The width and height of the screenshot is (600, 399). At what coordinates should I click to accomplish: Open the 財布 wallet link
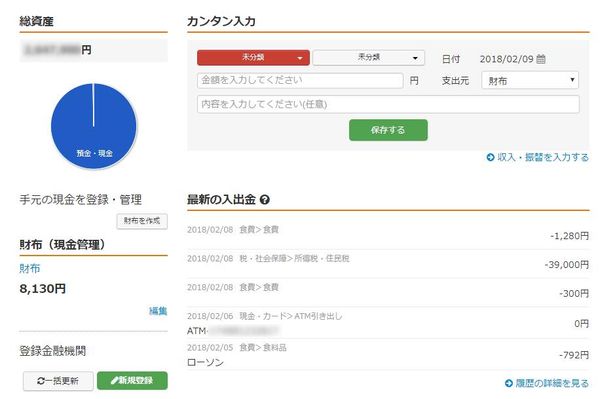(x=29, y=269)
